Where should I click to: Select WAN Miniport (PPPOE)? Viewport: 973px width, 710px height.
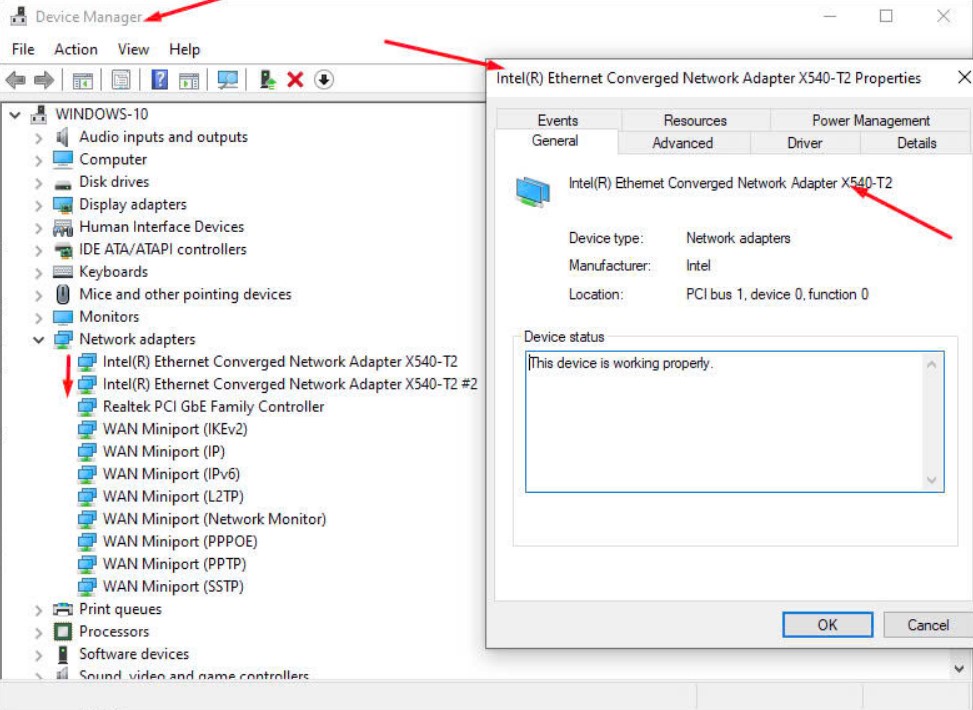[180, 541]
